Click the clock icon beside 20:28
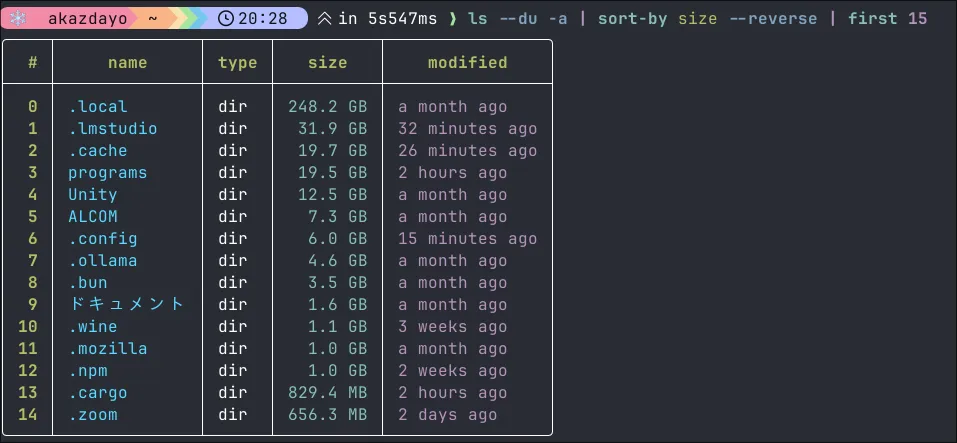The image size is (957, 443). (x=227, y=18)
